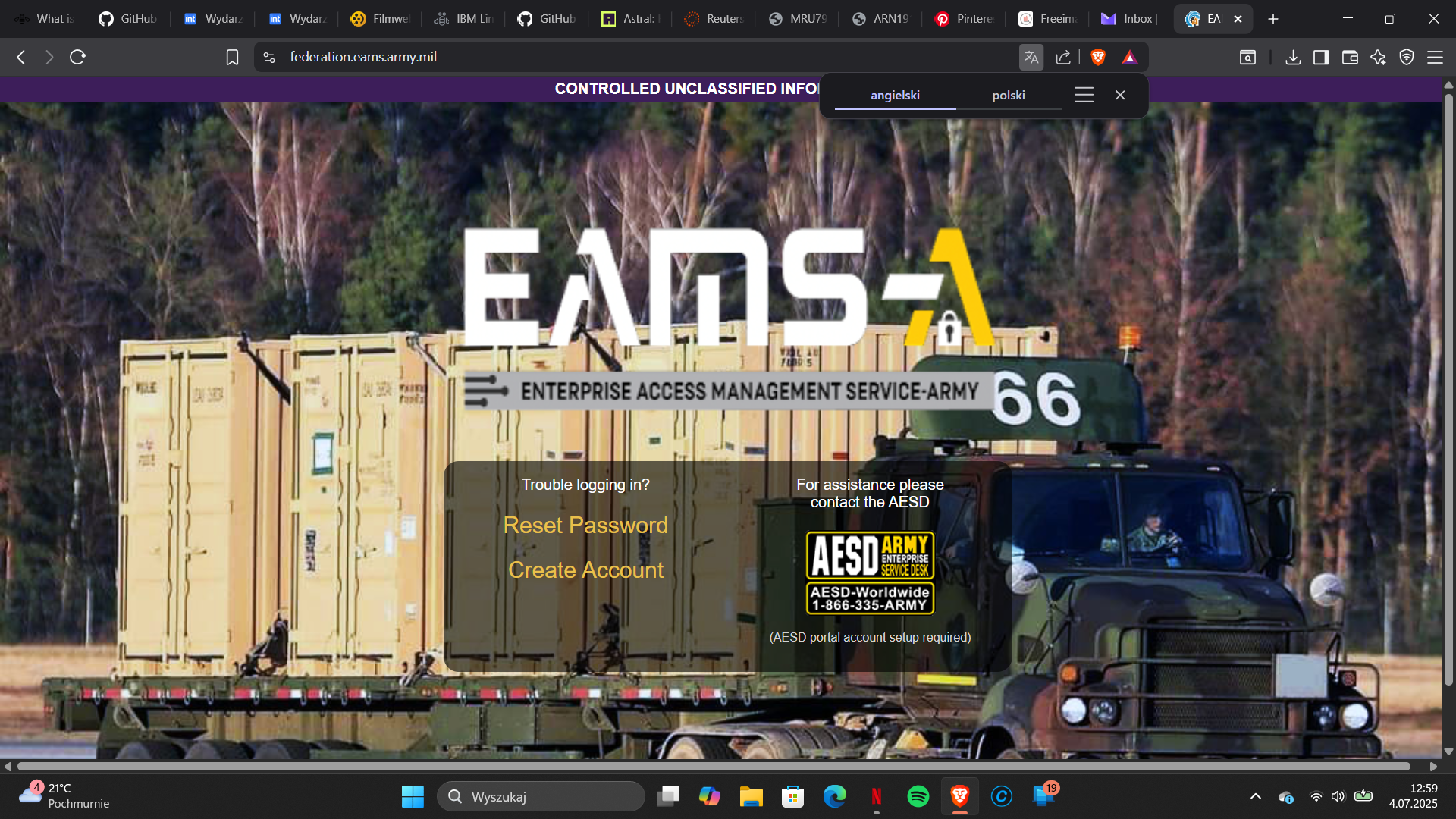
Task: Open Spotify from the taskbar
Action: (918, 796)
